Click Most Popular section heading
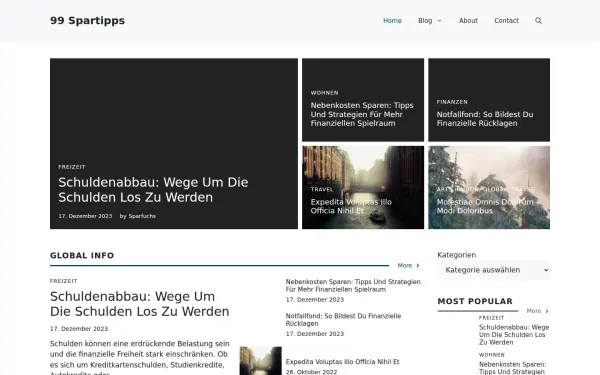The height and width of the screenshot is (375, 600). (475, 301)
